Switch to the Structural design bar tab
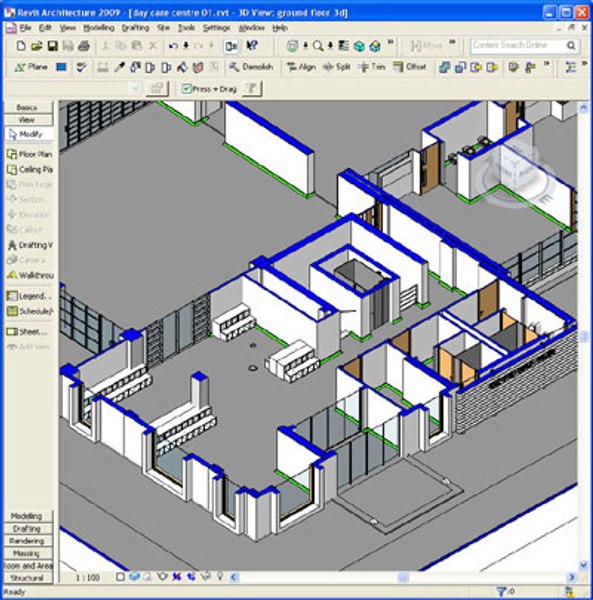The height and width of the screenshot is (600, 593). pyautogui.click(x=28, y=578)
